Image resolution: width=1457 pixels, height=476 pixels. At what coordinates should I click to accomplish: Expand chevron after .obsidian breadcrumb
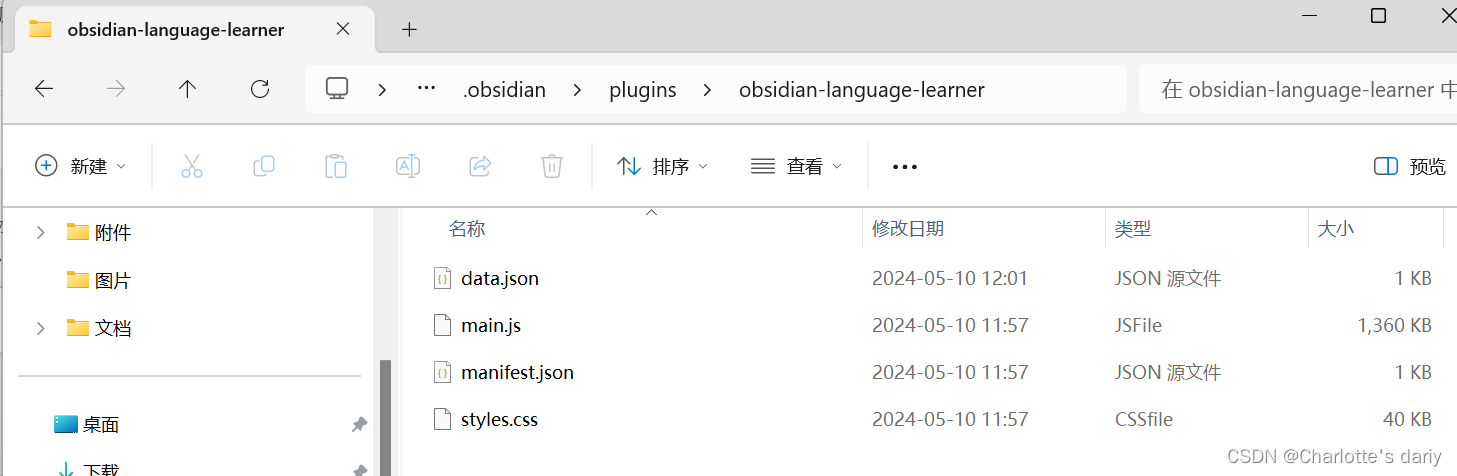pos(577,90)
